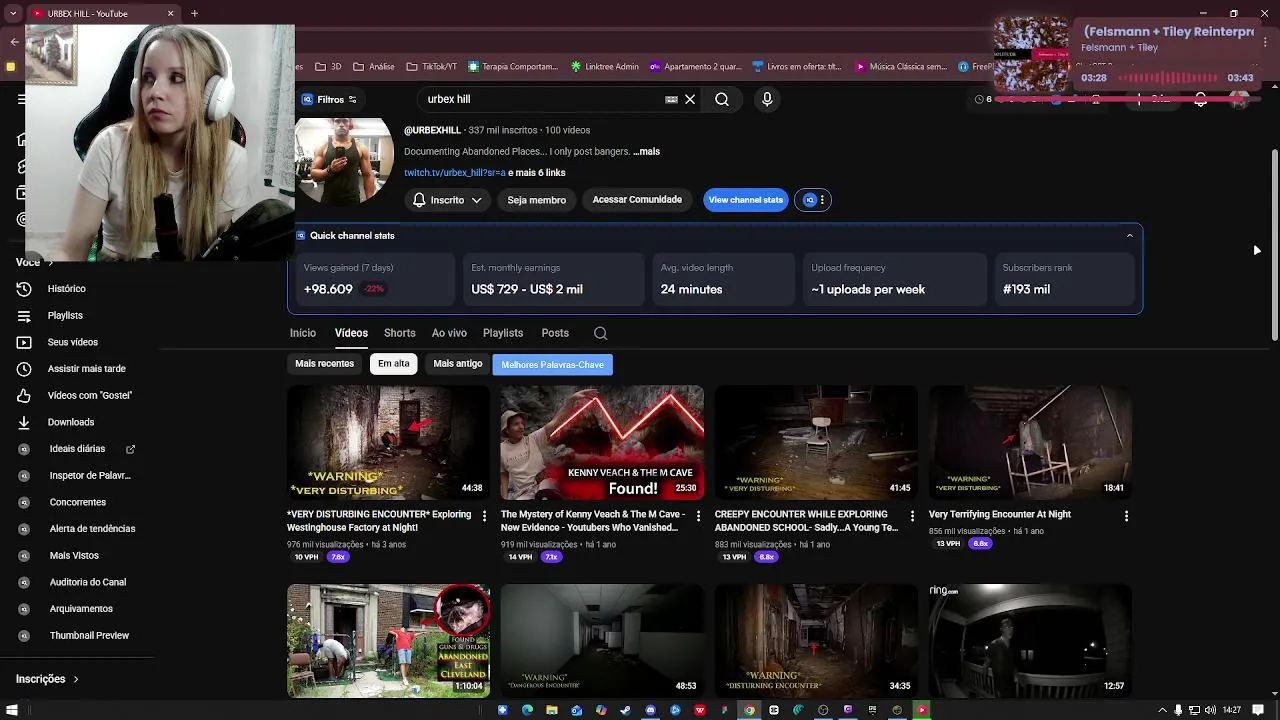The width and height of the screenshot is (1280, 720).
Task: Collapse Quick channel stats panel
Action: pyautogui.click(x=1130, y=236)
